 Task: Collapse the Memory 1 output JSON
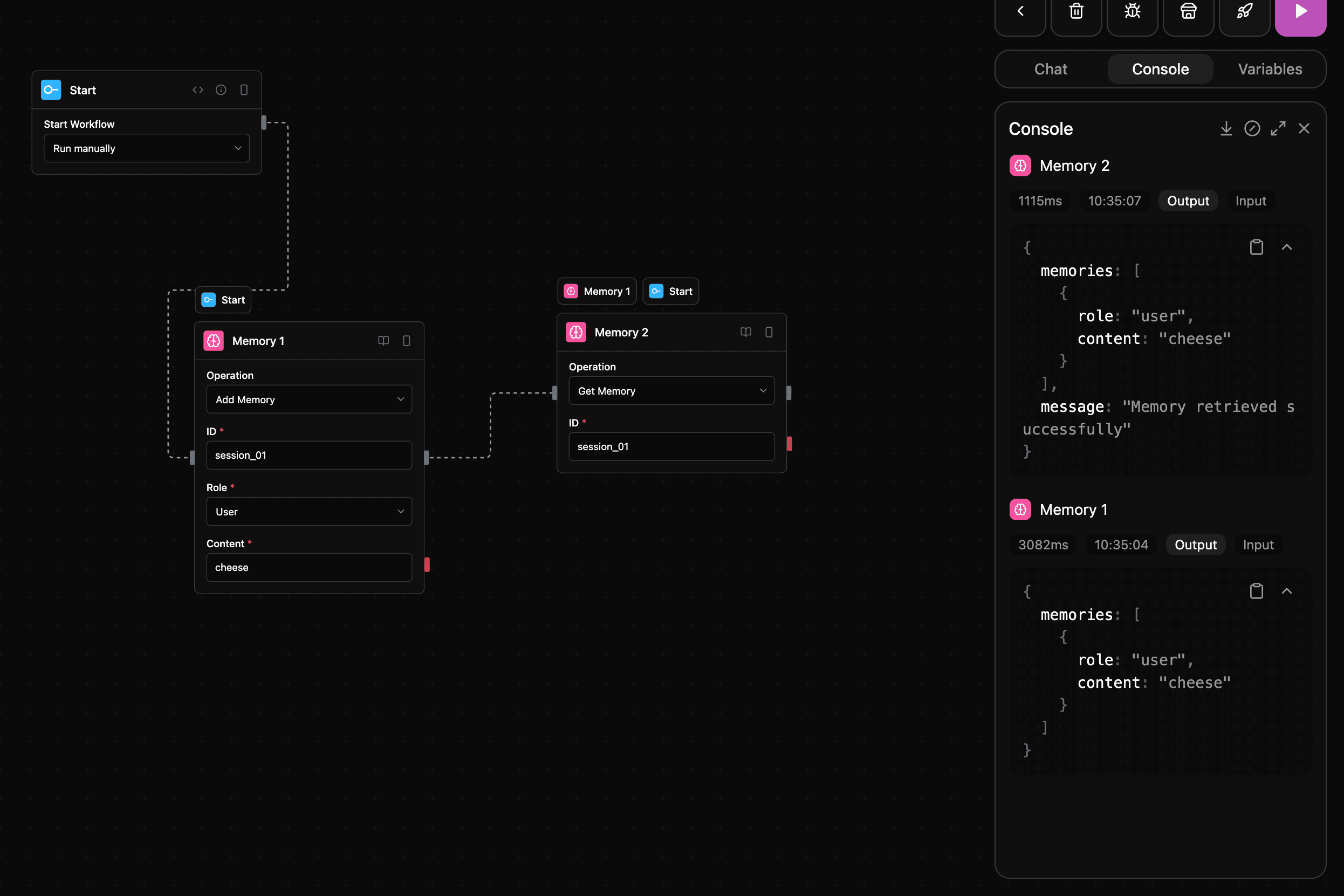(1286, 591)
